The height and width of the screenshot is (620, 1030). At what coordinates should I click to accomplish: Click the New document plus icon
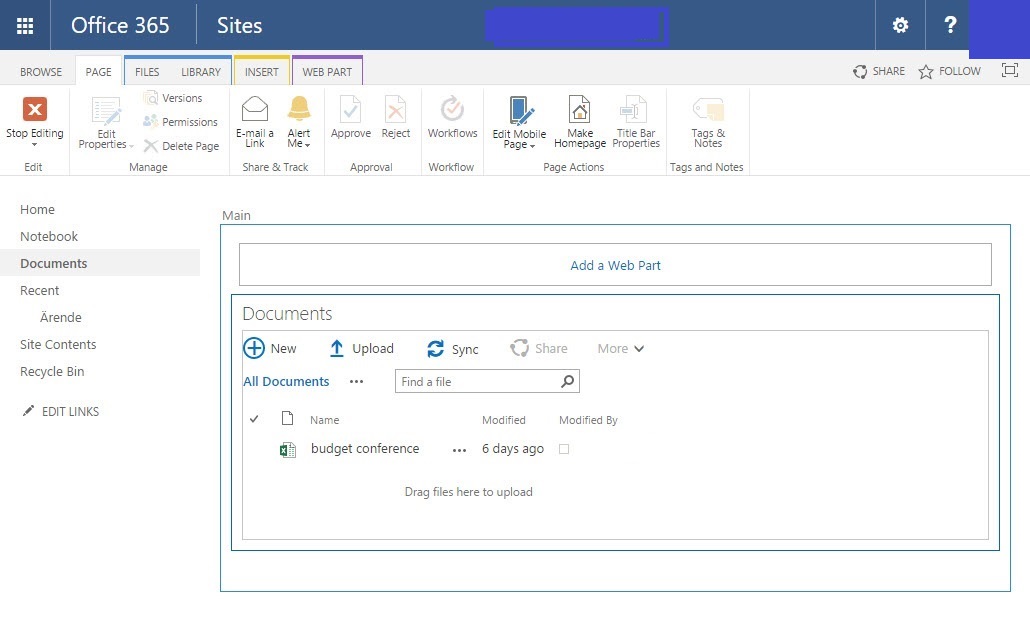point(254,348)
